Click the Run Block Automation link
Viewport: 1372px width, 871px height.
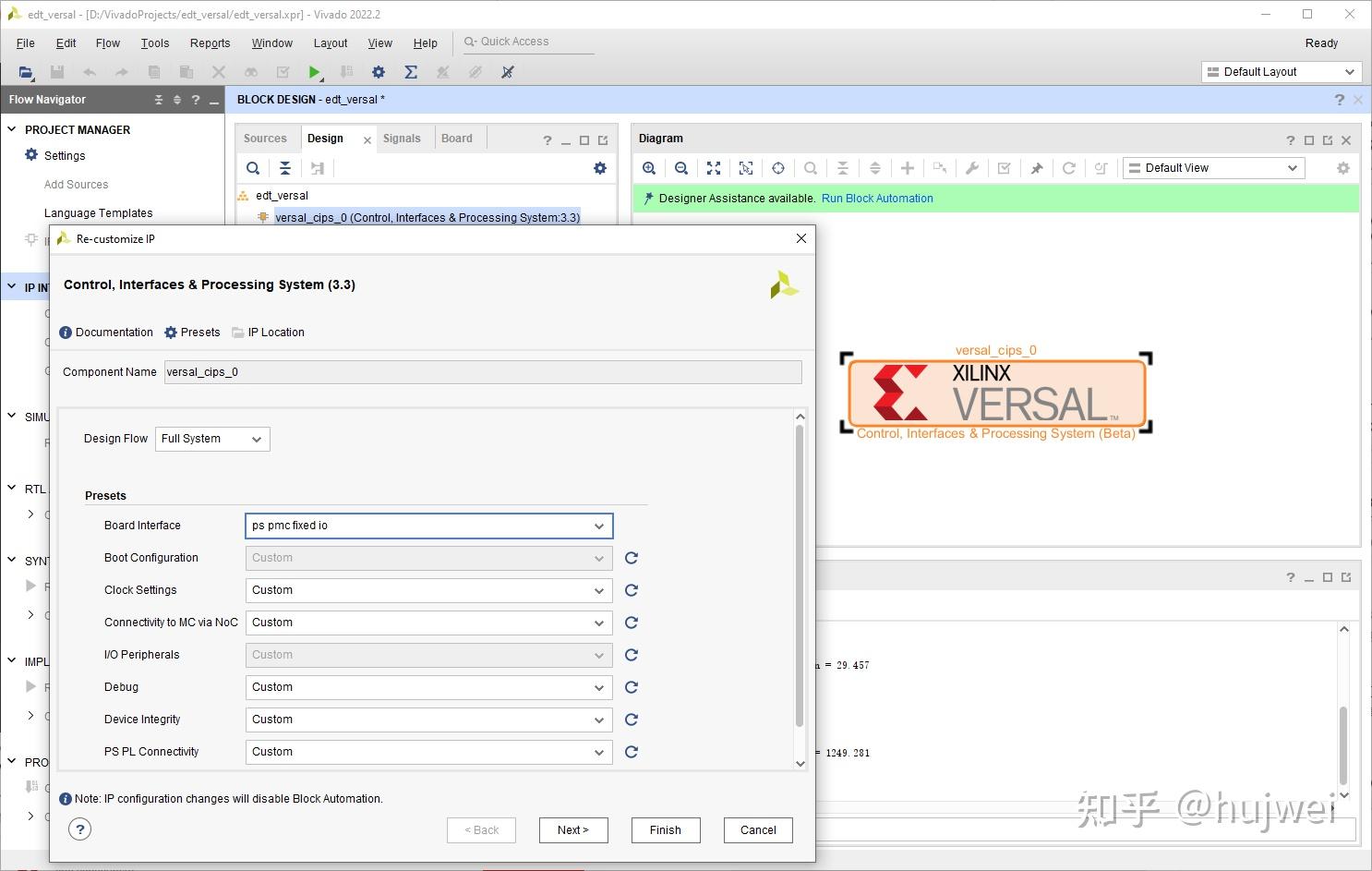[876, 198]
